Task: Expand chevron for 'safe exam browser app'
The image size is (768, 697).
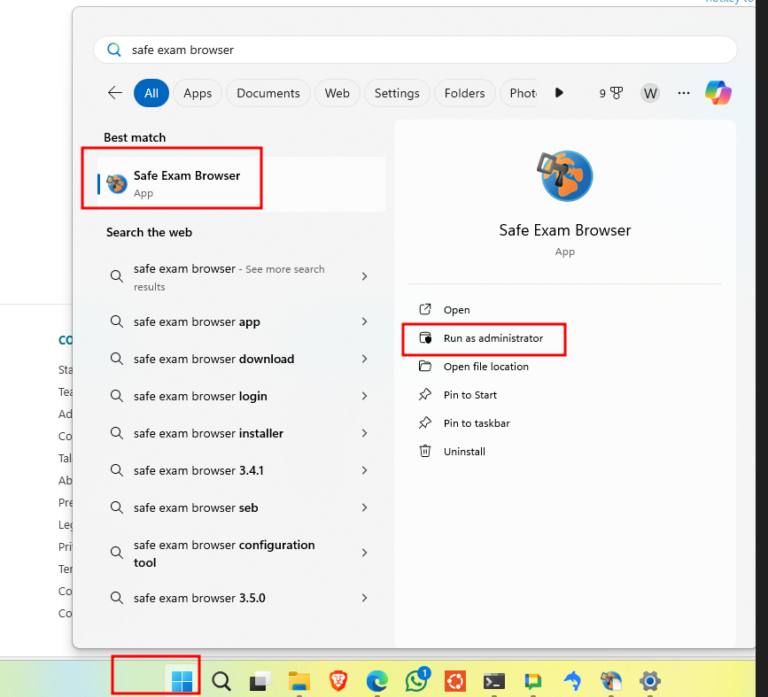Action: (x=364, y=322)
